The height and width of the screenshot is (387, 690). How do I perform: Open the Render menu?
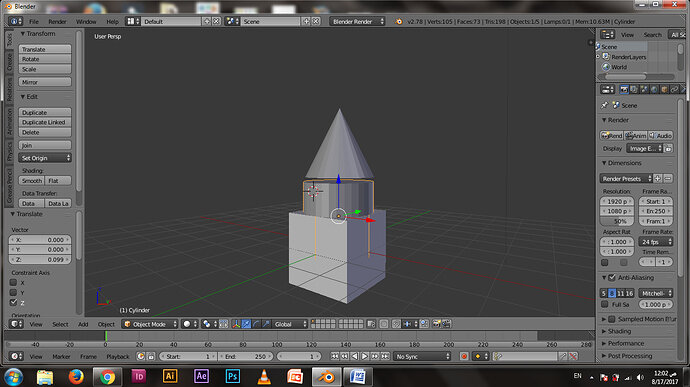click(x=57, y=22)
